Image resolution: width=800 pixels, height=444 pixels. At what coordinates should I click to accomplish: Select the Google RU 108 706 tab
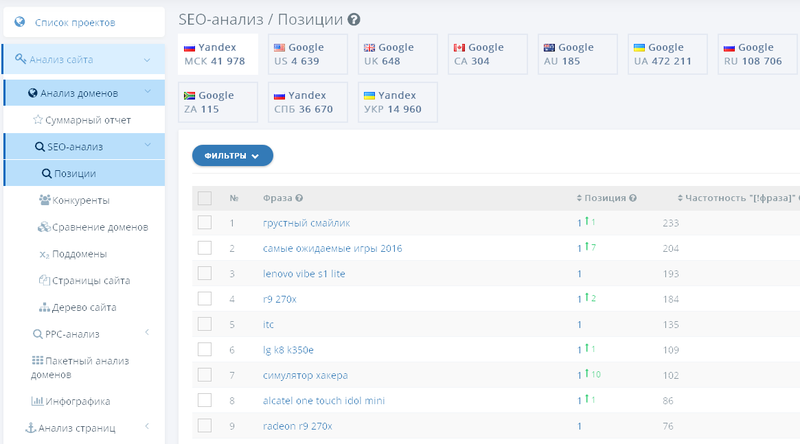[x=758, y=54]
